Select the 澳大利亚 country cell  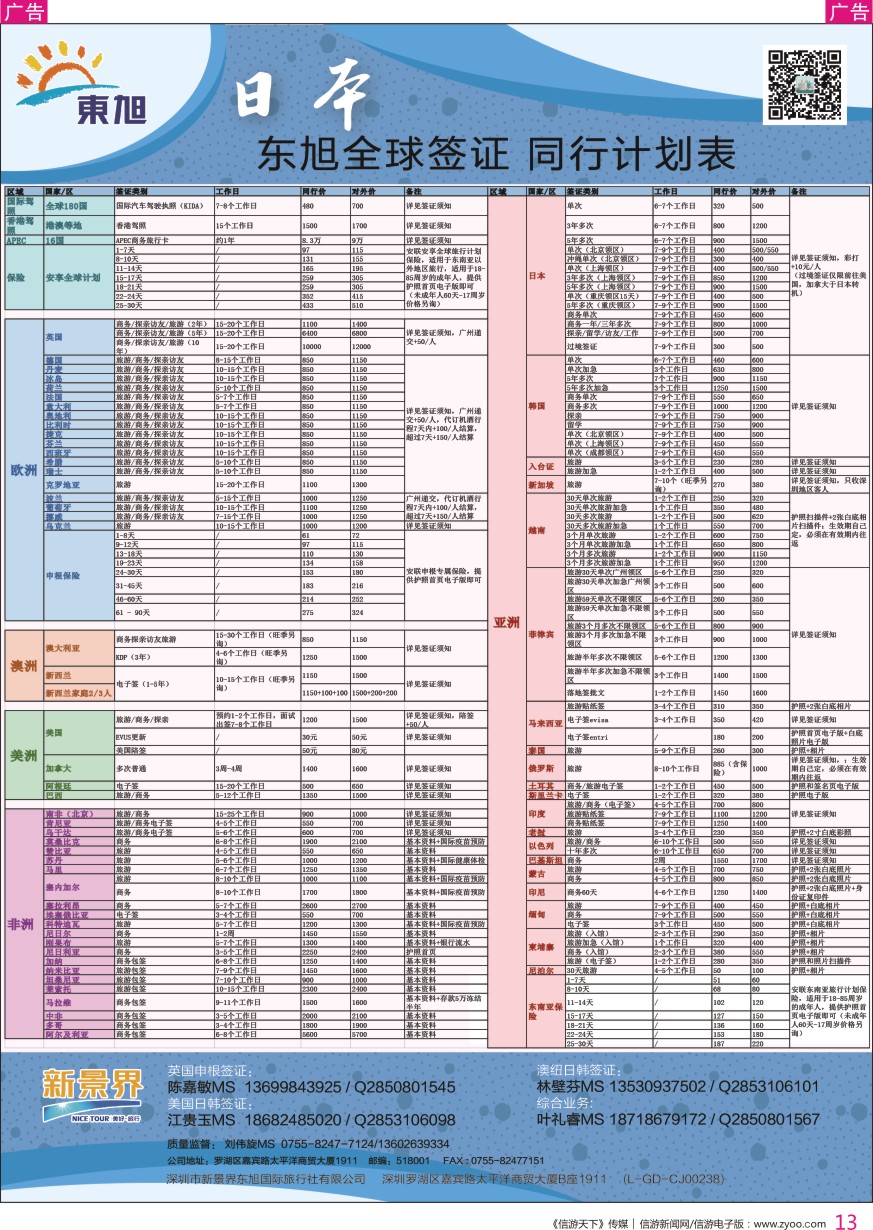[x=79, y=650]
